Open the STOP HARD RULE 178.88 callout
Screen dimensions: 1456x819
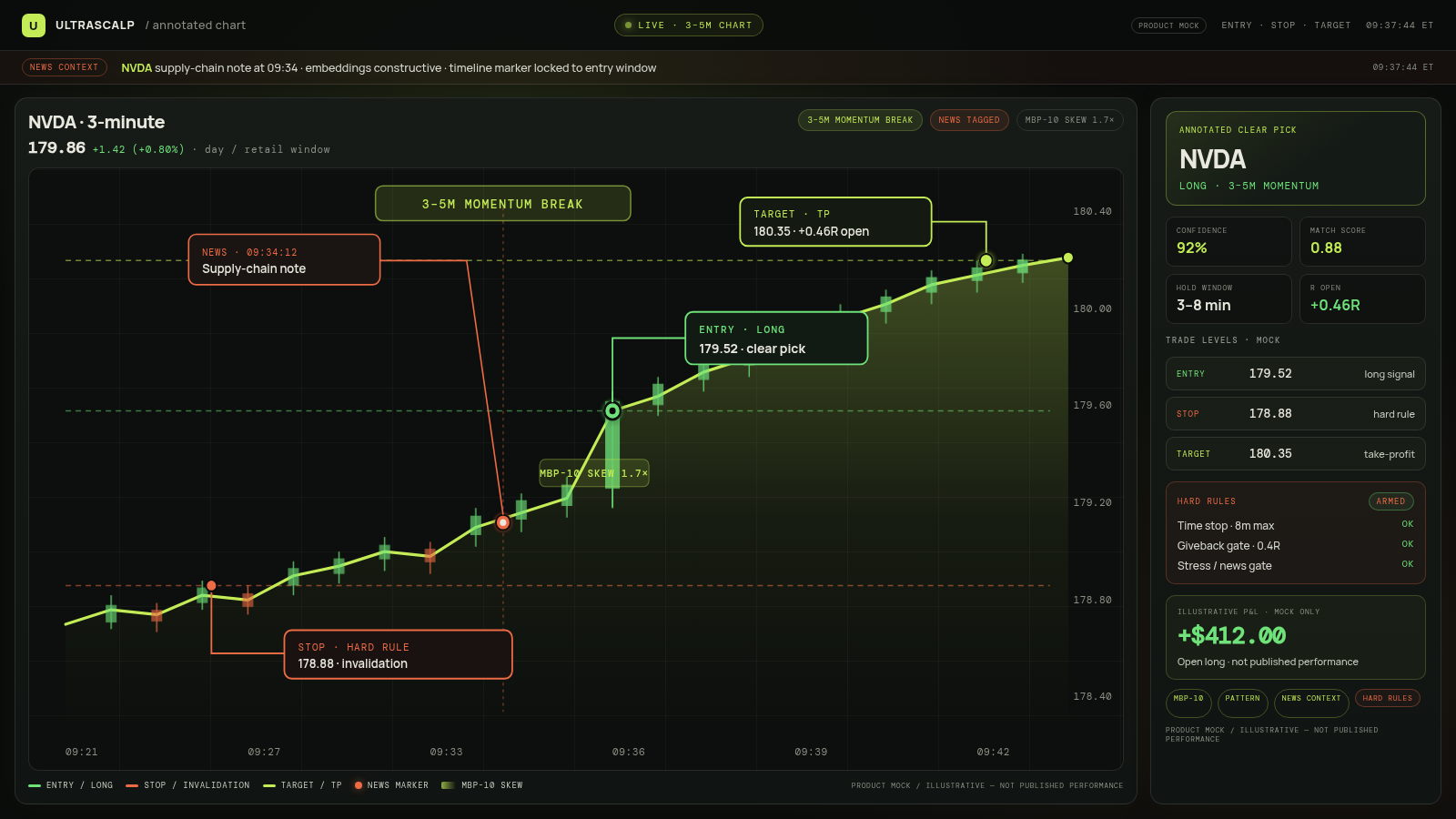399,654
